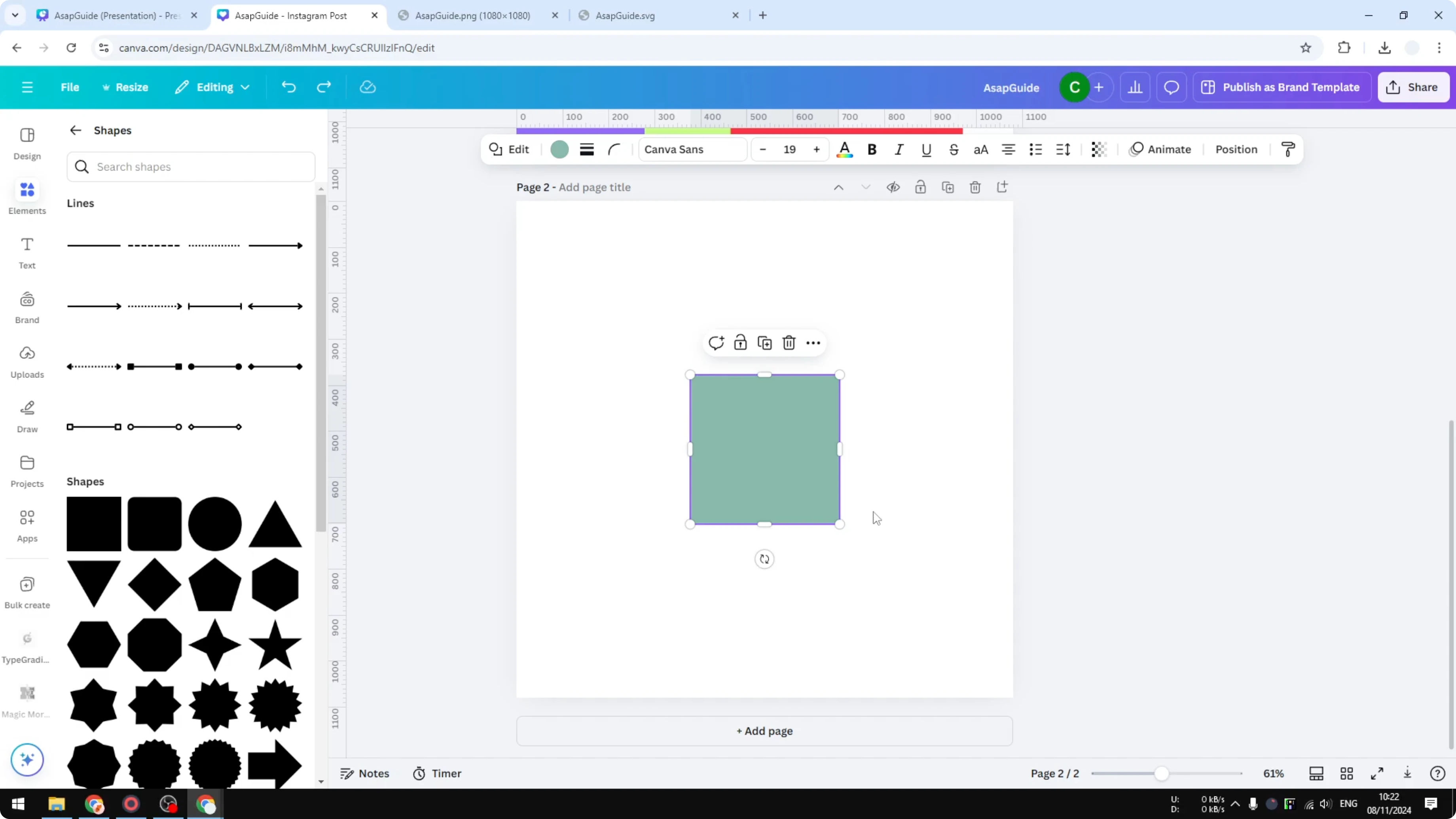Image resolution: width=1456 pixels, height=819 pixels.
Task: Toggle underline formatting
Action: pyautogui.click(x=926, y=149)
